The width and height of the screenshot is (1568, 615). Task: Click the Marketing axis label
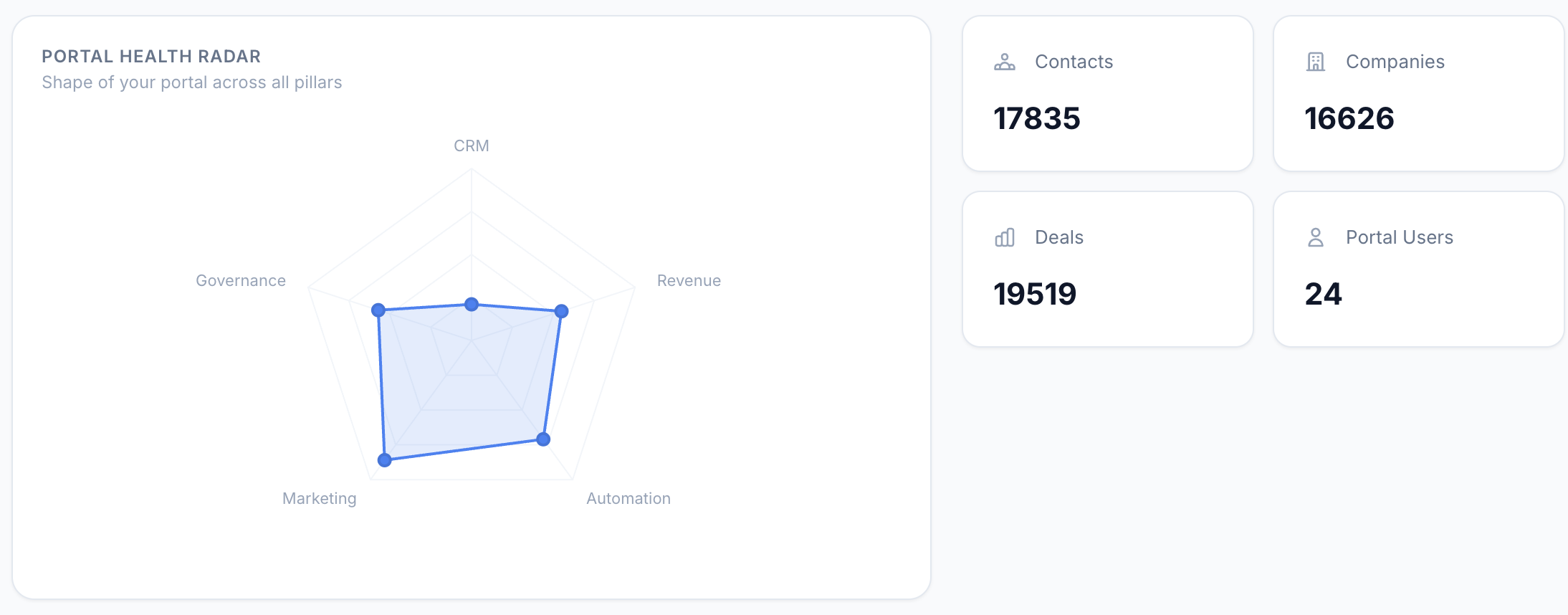point(319,498)
